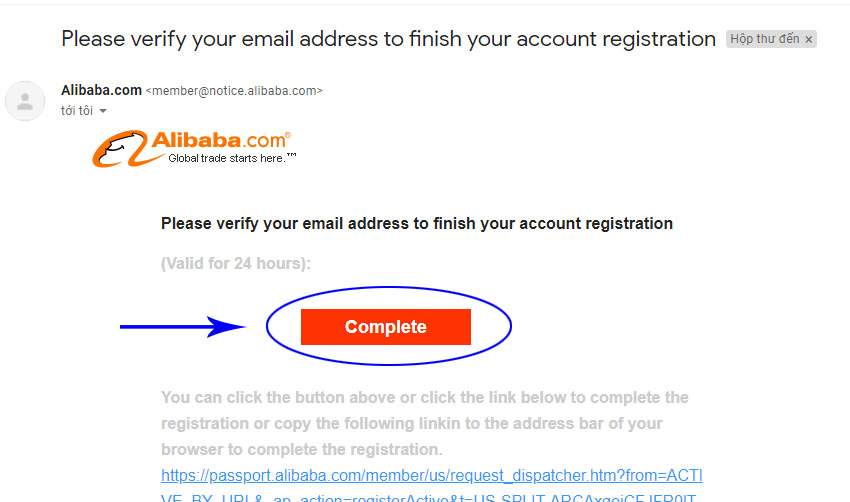Open the second wrapped line of verification URL

[x=428, y=497]
